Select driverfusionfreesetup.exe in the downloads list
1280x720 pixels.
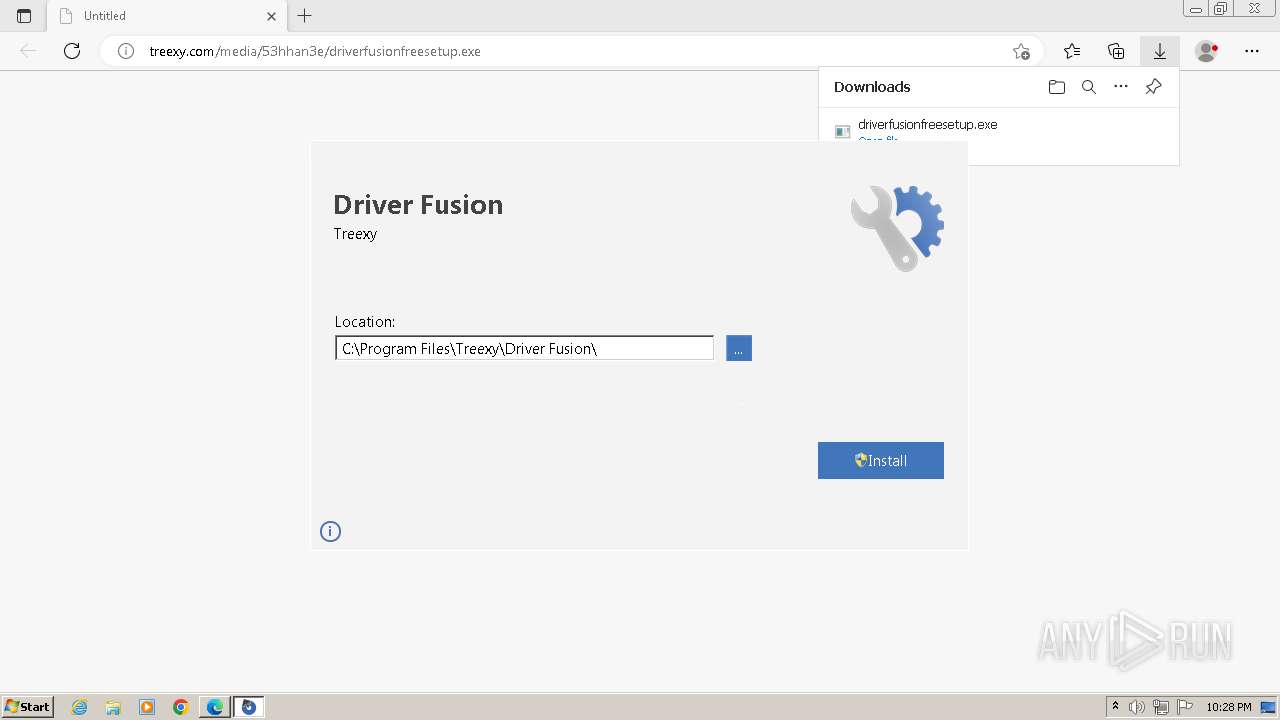coord(927,125)
